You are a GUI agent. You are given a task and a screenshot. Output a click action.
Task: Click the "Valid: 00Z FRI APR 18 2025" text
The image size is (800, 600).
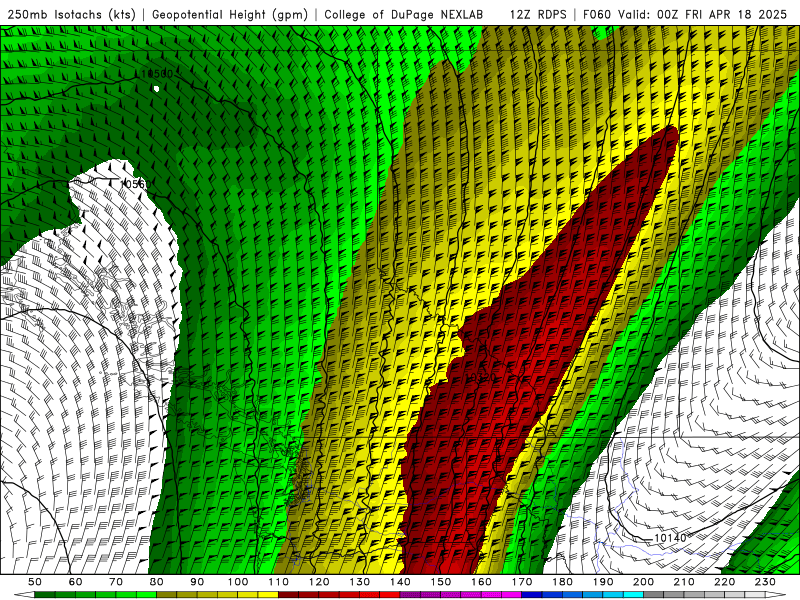point(703,14)
